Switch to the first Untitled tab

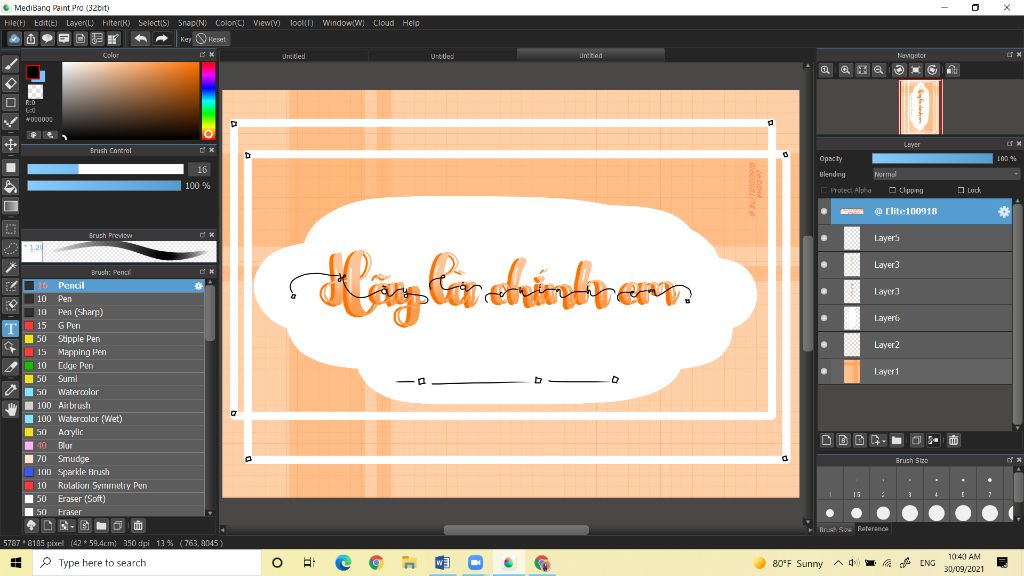pyautogui.click(x=294, y=56)
